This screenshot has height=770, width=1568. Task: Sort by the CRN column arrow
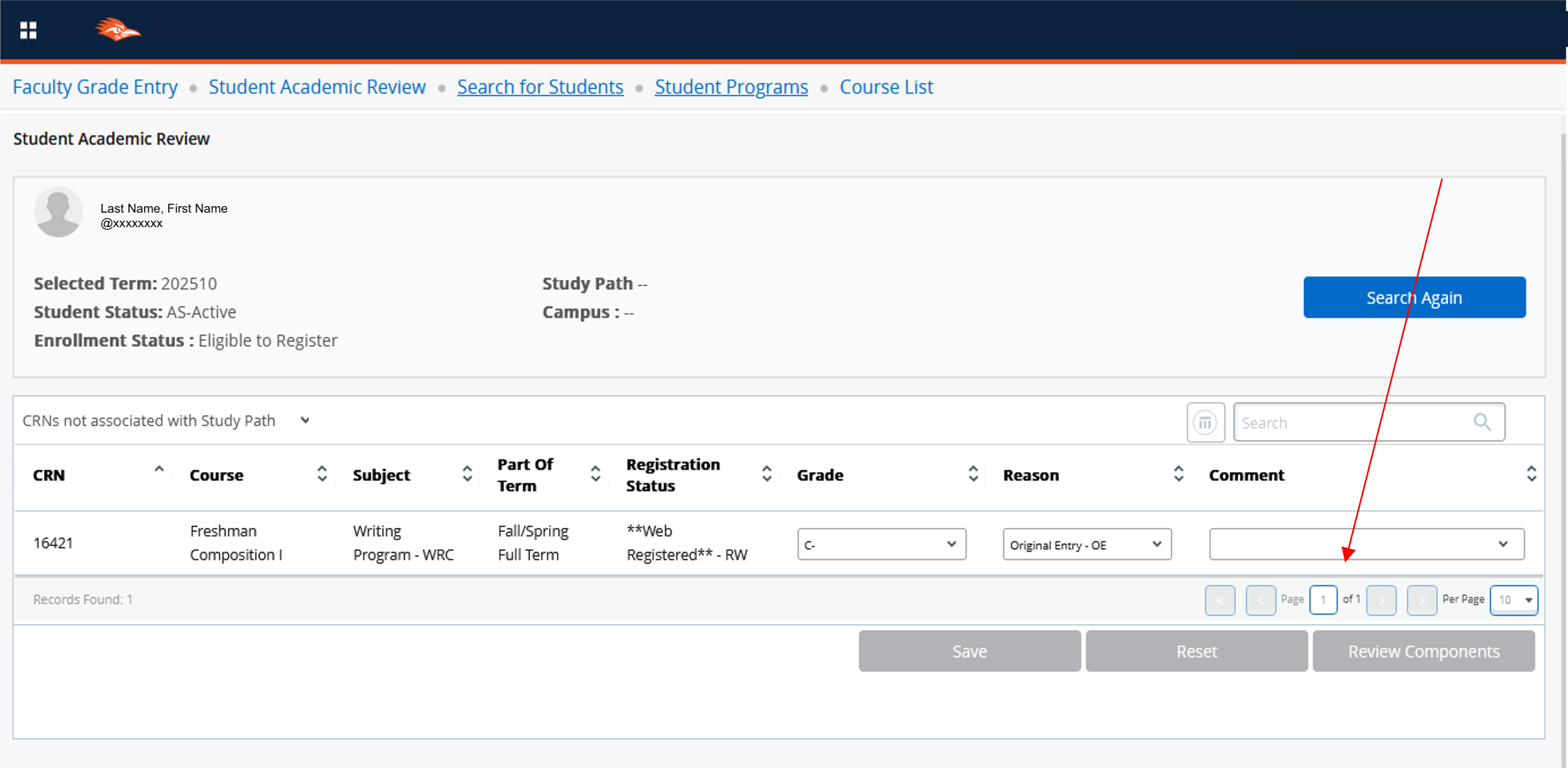pos(159,469)
